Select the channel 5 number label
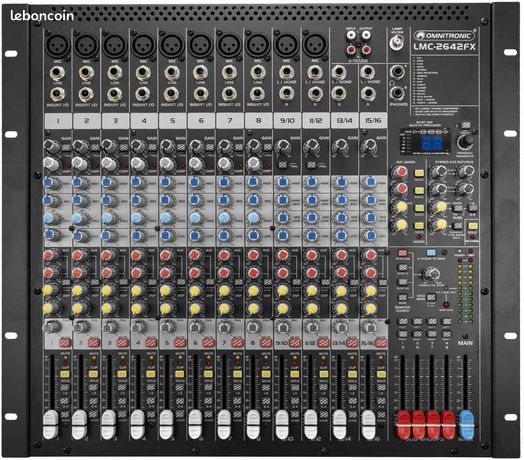 (172, 121)
